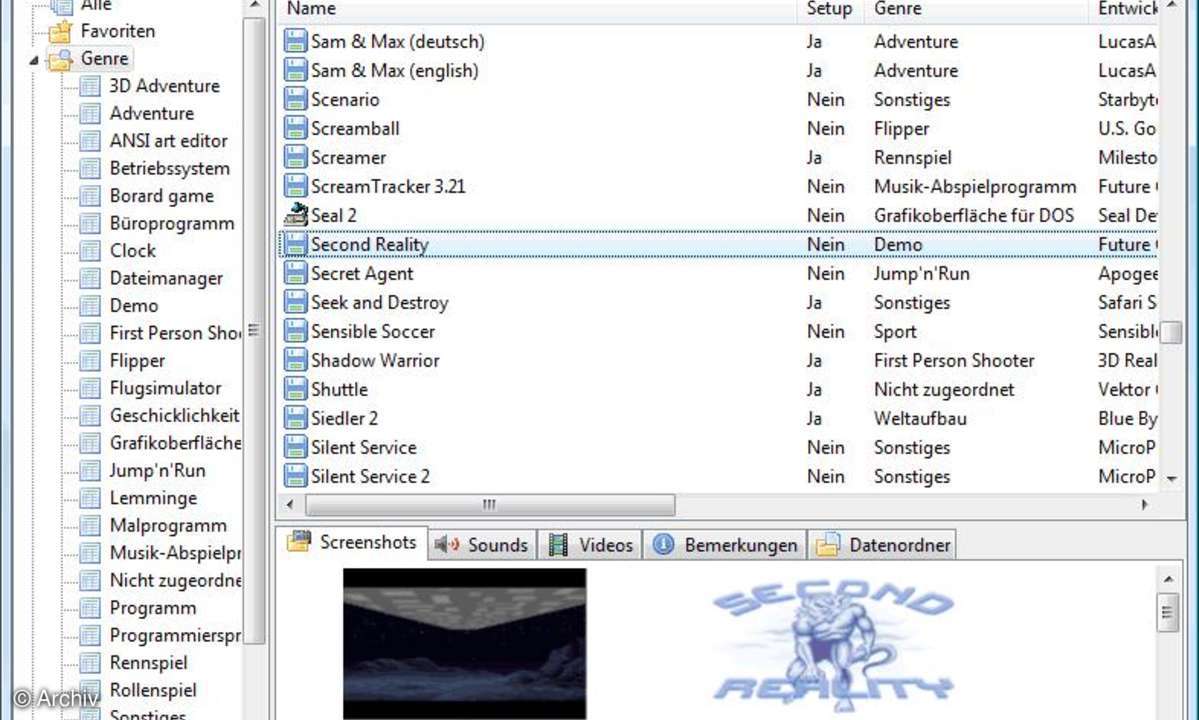Select the Favoriten tree item

point(118,31)
